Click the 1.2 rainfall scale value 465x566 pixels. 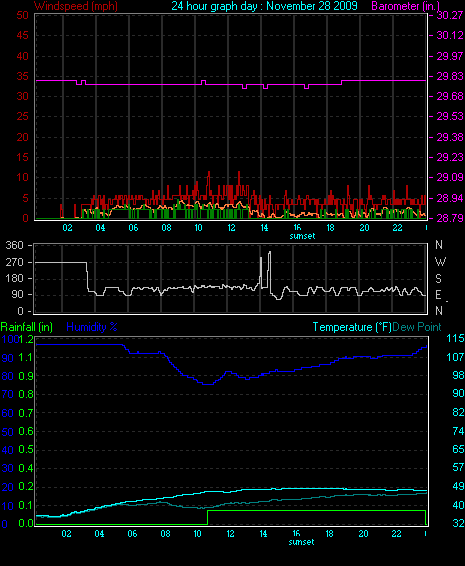click(26, 339)
